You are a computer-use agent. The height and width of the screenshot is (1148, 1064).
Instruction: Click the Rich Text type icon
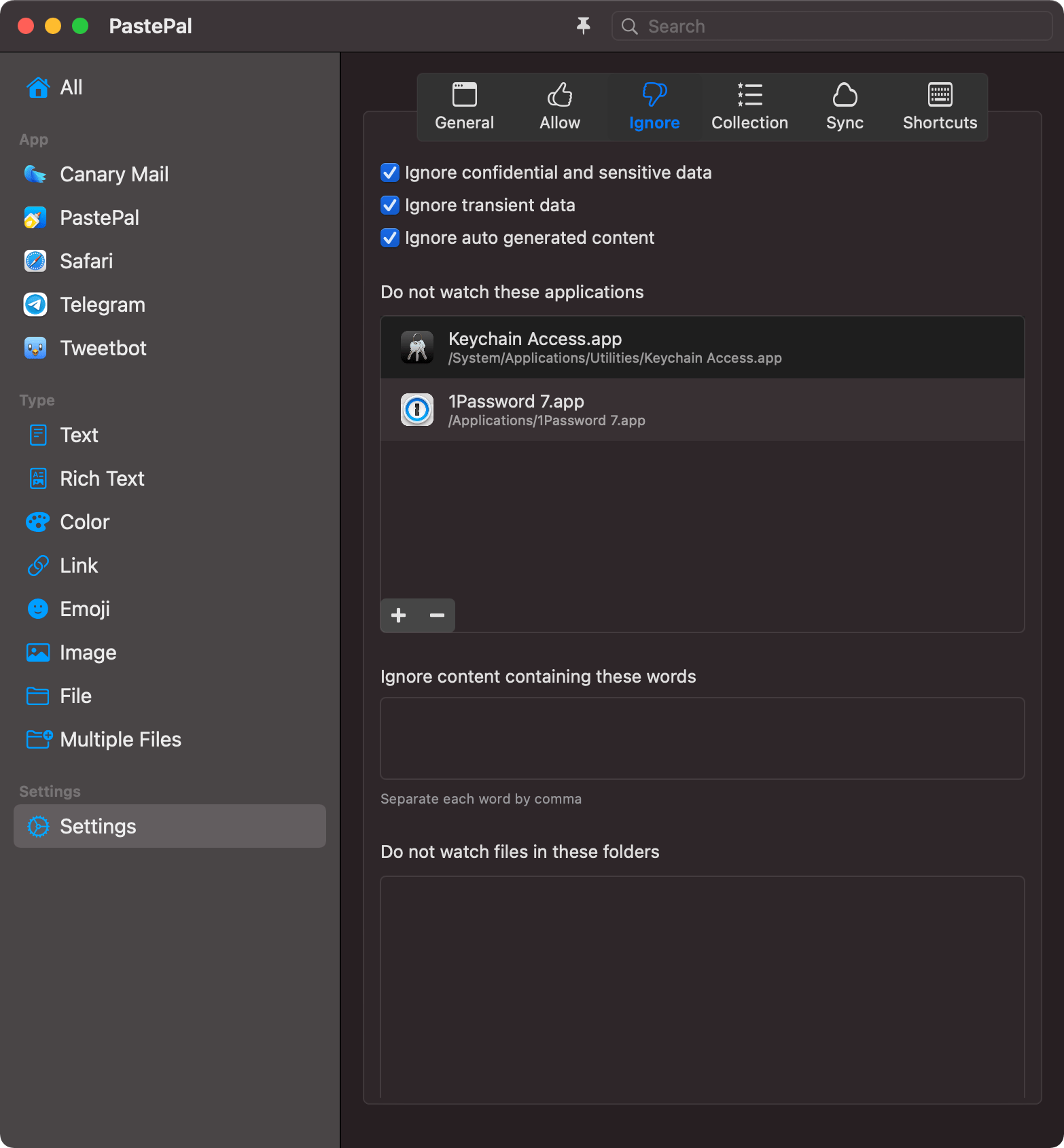(38, 478)
